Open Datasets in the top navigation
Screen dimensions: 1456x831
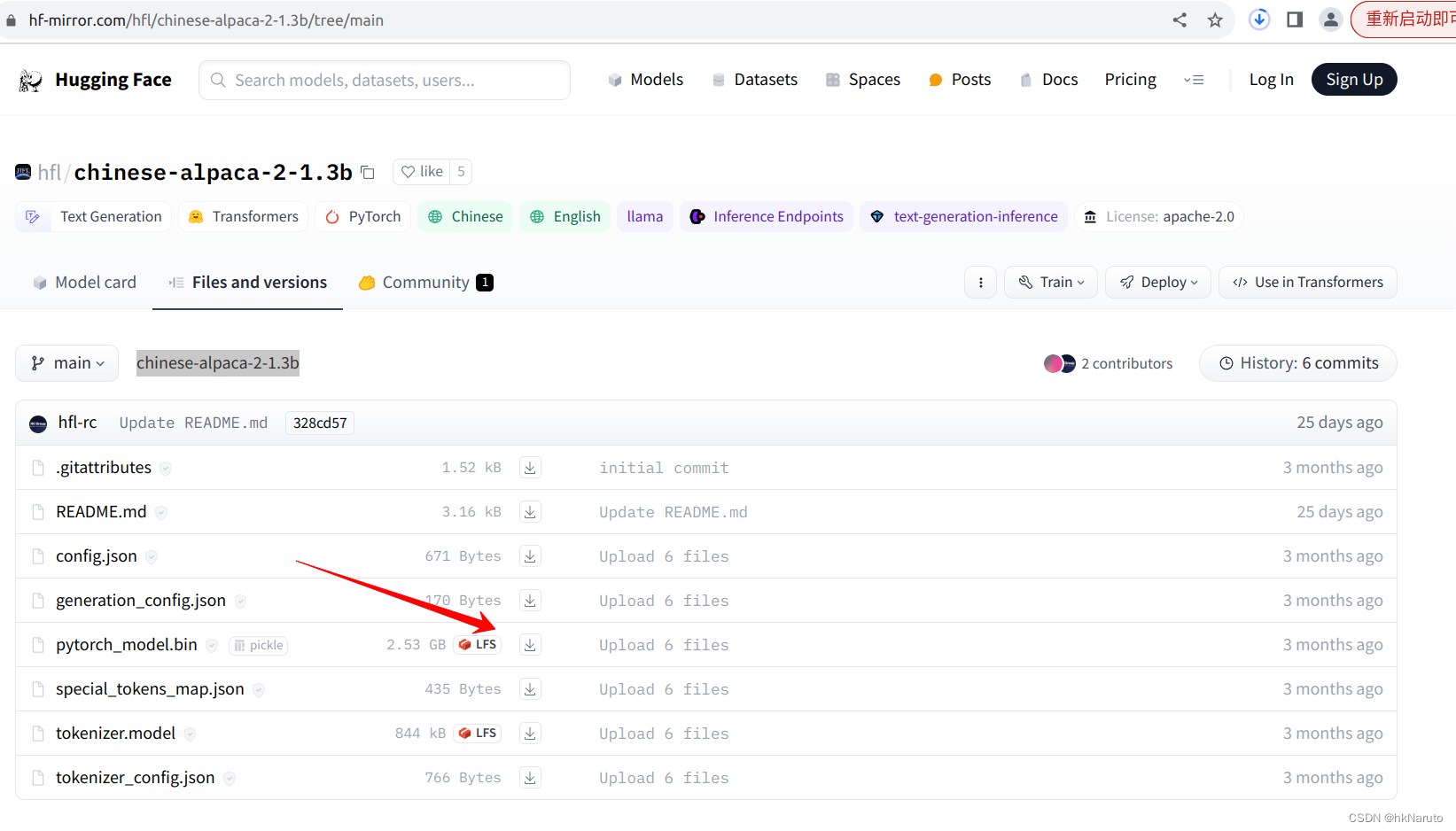(x=755, y=80)
